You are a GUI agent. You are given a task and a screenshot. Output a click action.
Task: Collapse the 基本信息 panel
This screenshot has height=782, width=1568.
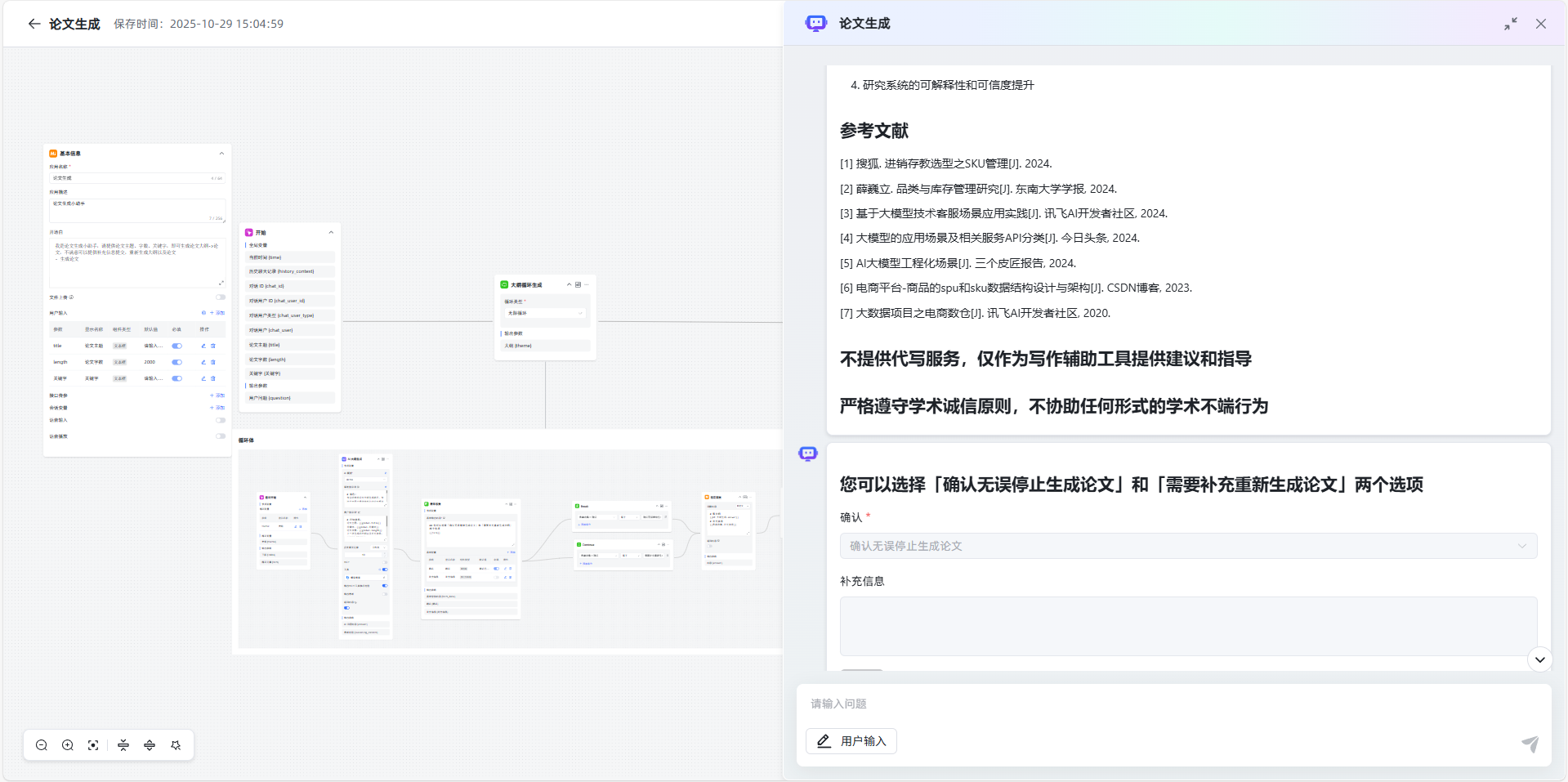[221, 153]
